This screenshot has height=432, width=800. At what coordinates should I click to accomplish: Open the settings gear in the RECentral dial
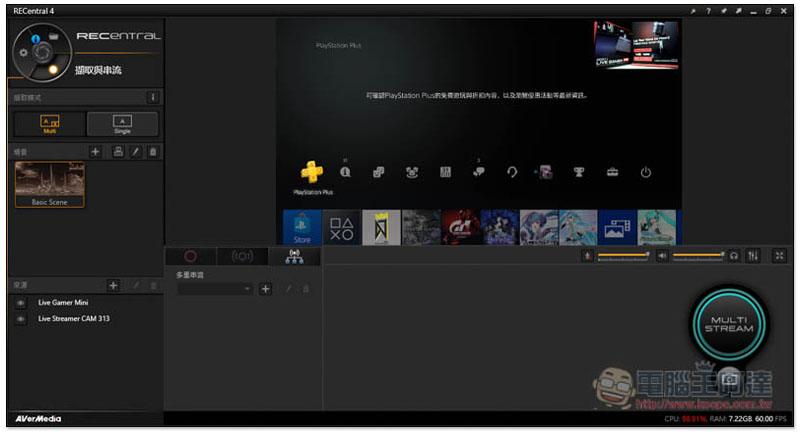click(x=23, y=52)
